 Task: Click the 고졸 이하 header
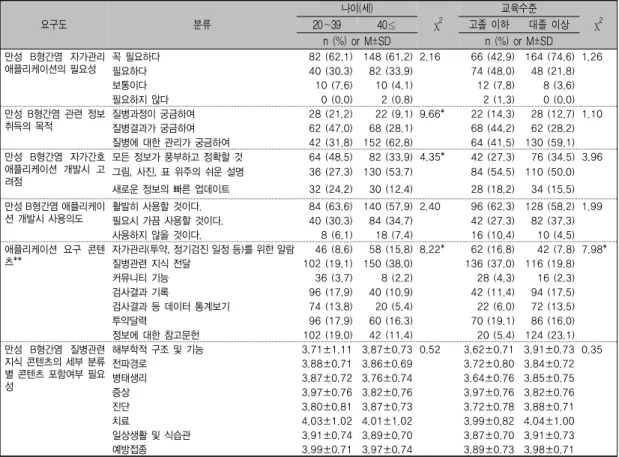click(x=489, y=24)
